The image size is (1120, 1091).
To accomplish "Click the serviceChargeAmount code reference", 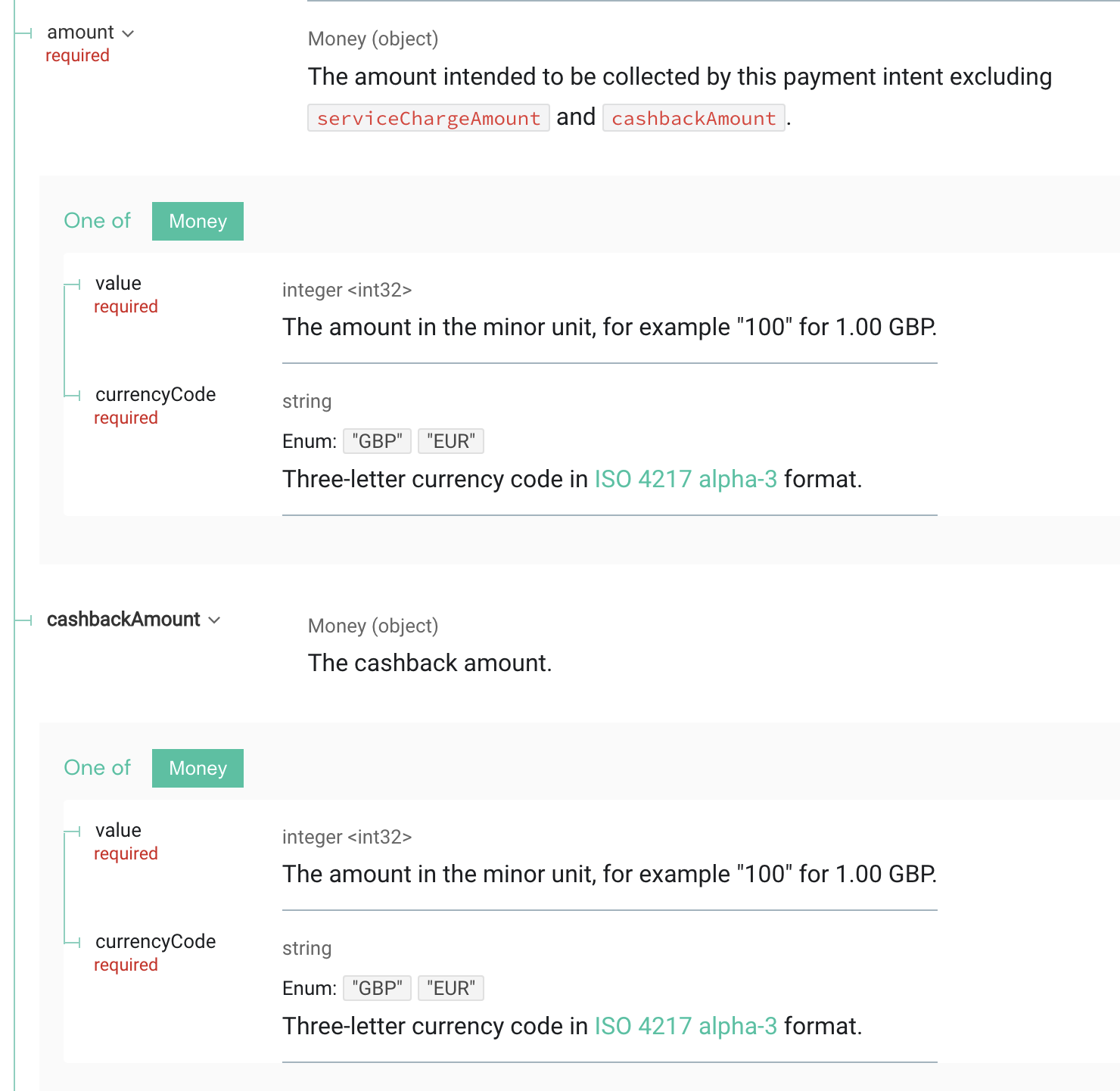I will click(x=428, y=118).
